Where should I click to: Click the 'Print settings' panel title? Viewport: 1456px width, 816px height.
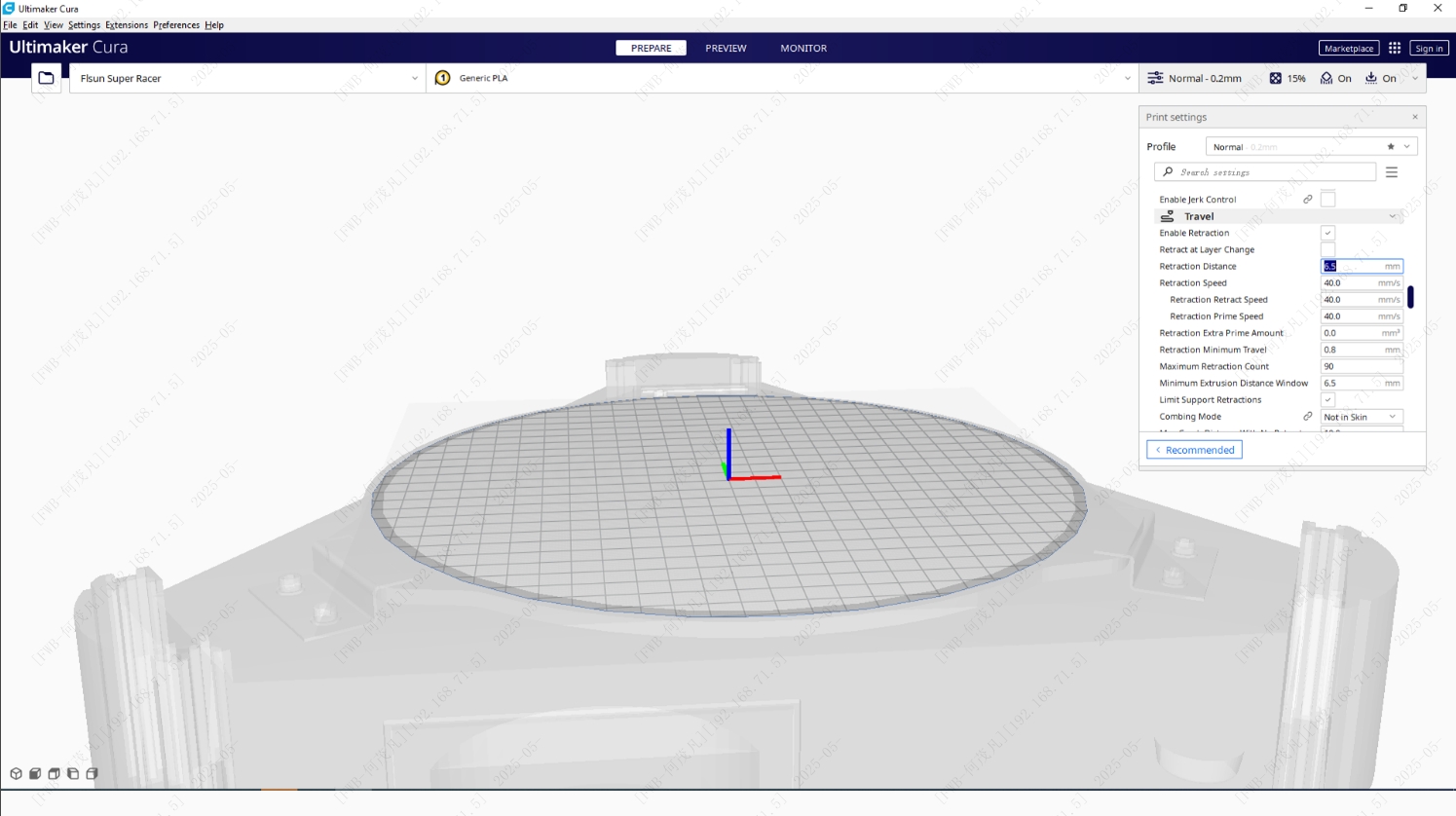click(1176, 117)
